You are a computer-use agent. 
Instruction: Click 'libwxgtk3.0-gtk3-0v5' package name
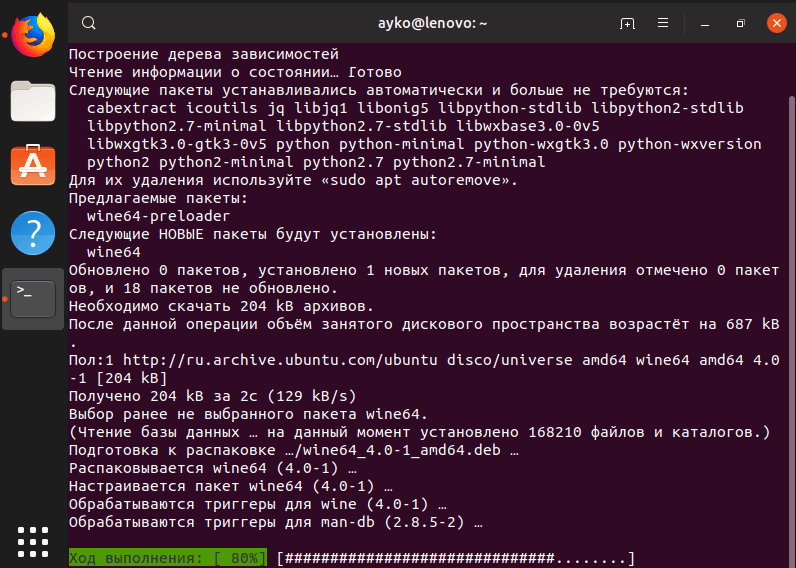click(x=176, y=144)
